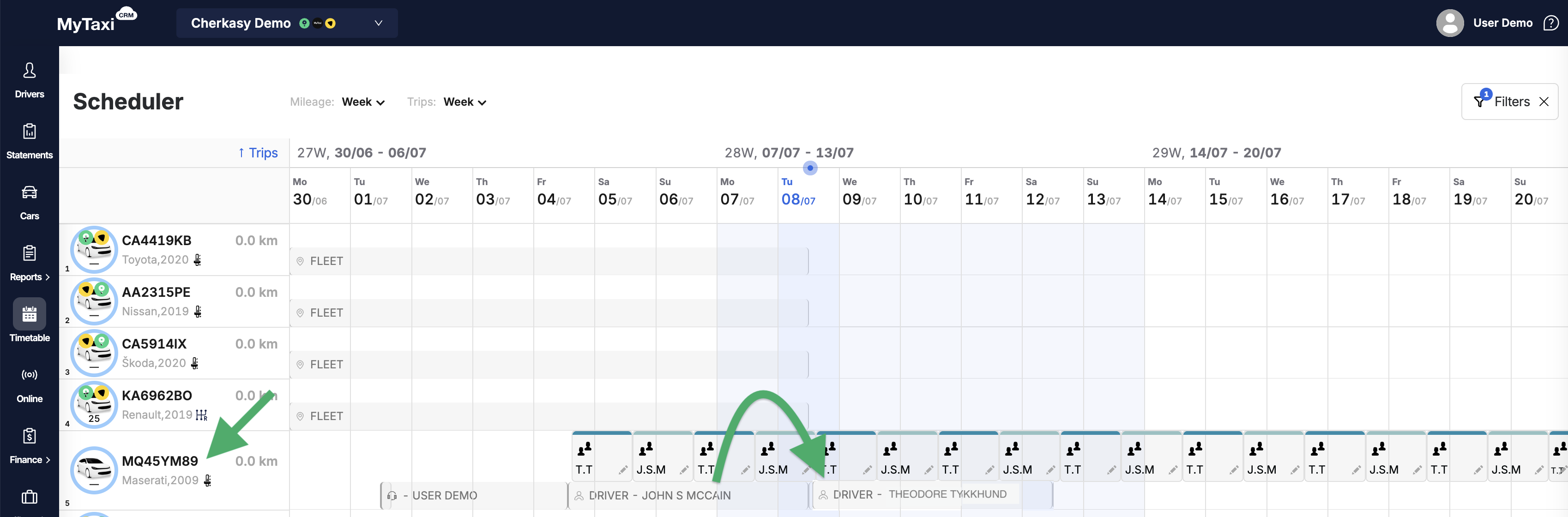Sort by Trips column link
This screenshot has height=517, width=1568.
[258, 153]
